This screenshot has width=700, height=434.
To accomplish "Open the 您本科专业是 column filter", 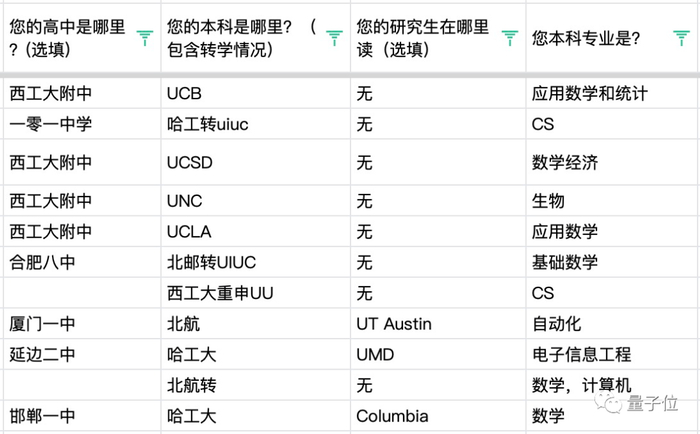I will tap(681, 38).
